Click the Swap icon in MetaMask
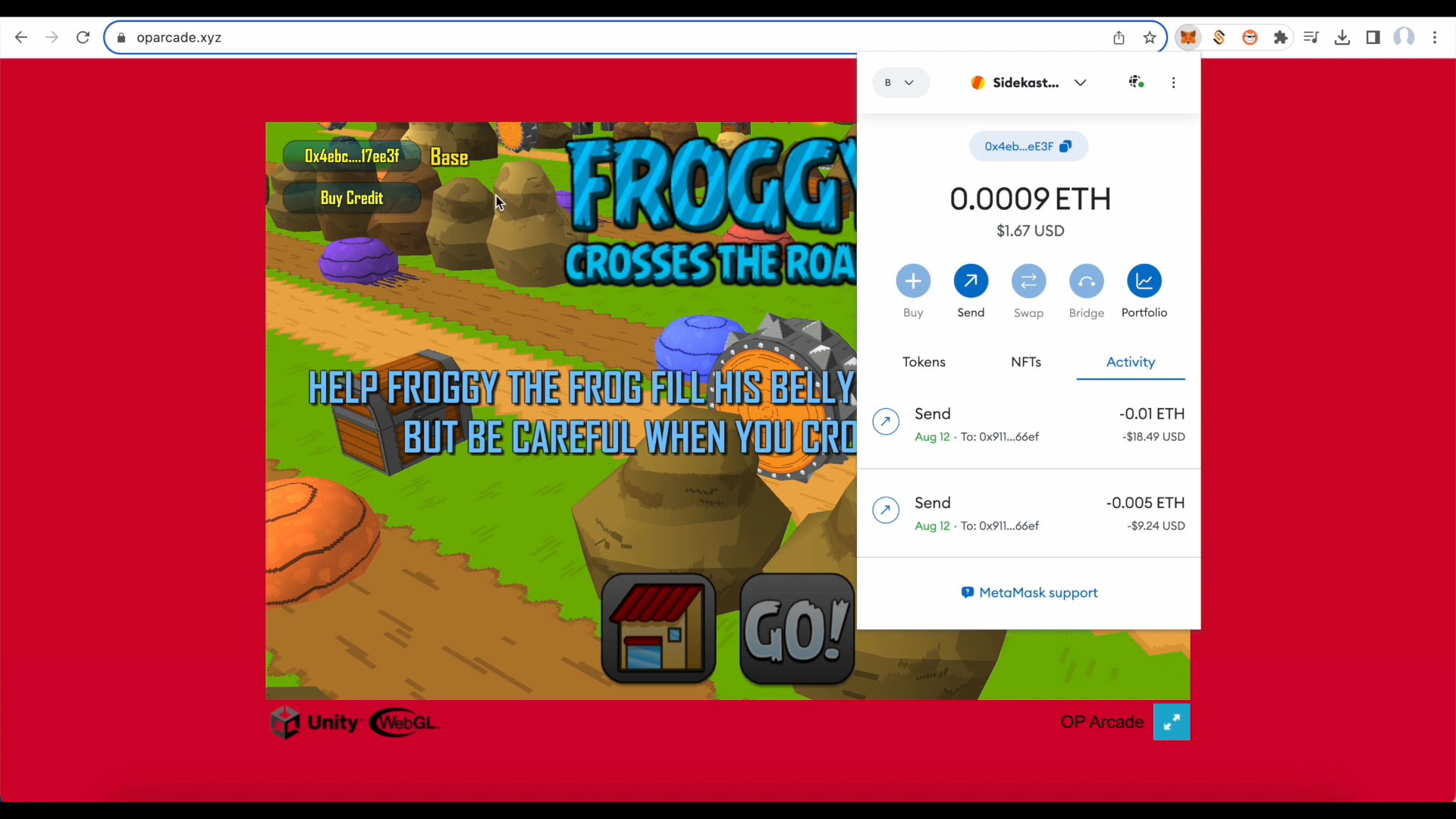The image size is (1456, 819). 1028,281
